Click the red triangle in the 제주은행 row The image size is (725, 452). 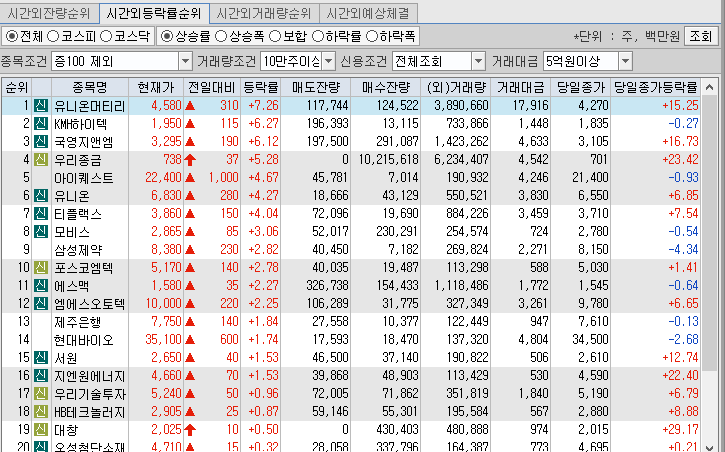[x=190, y=322]
